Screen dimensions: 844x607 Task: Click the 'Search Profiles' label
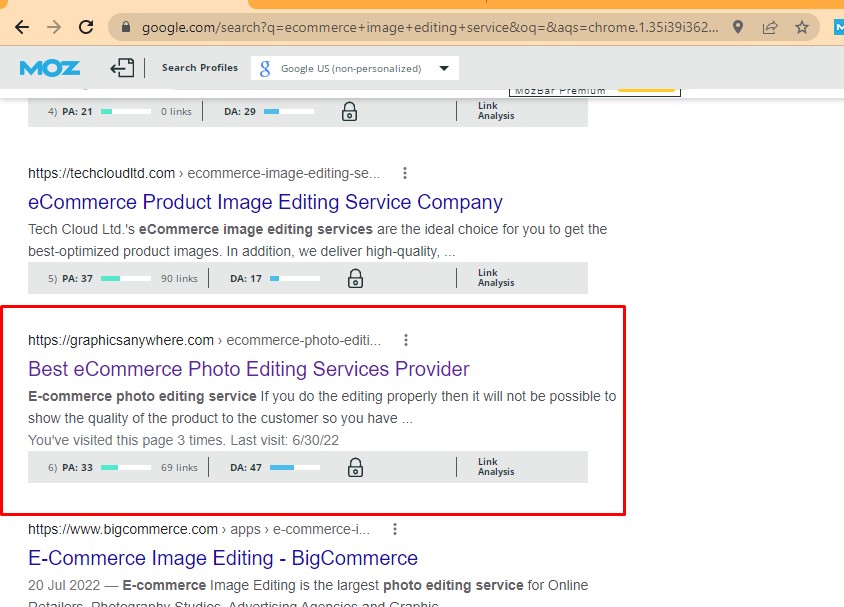[200, 68]
